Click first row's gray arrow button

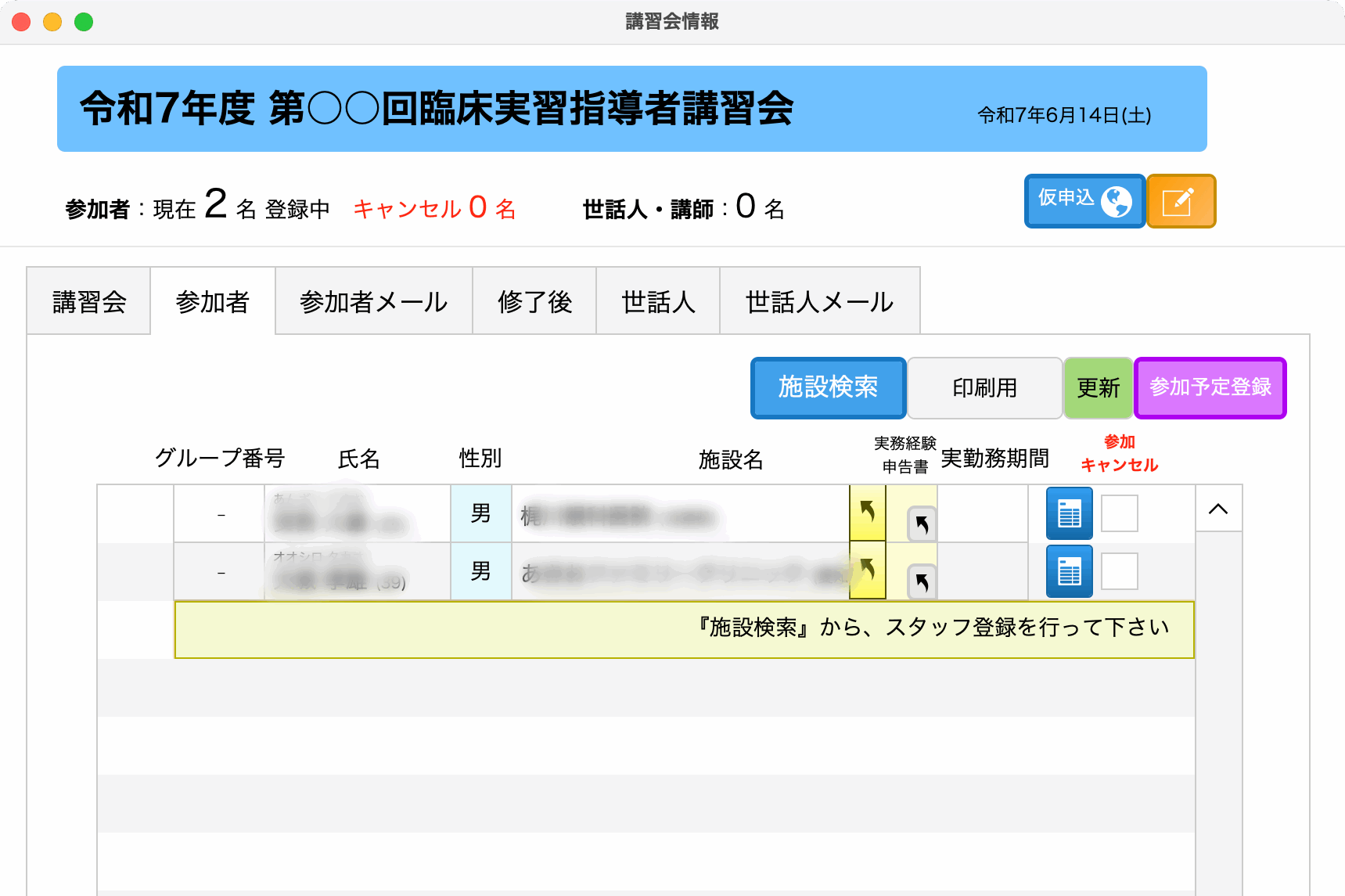point(922,524)
